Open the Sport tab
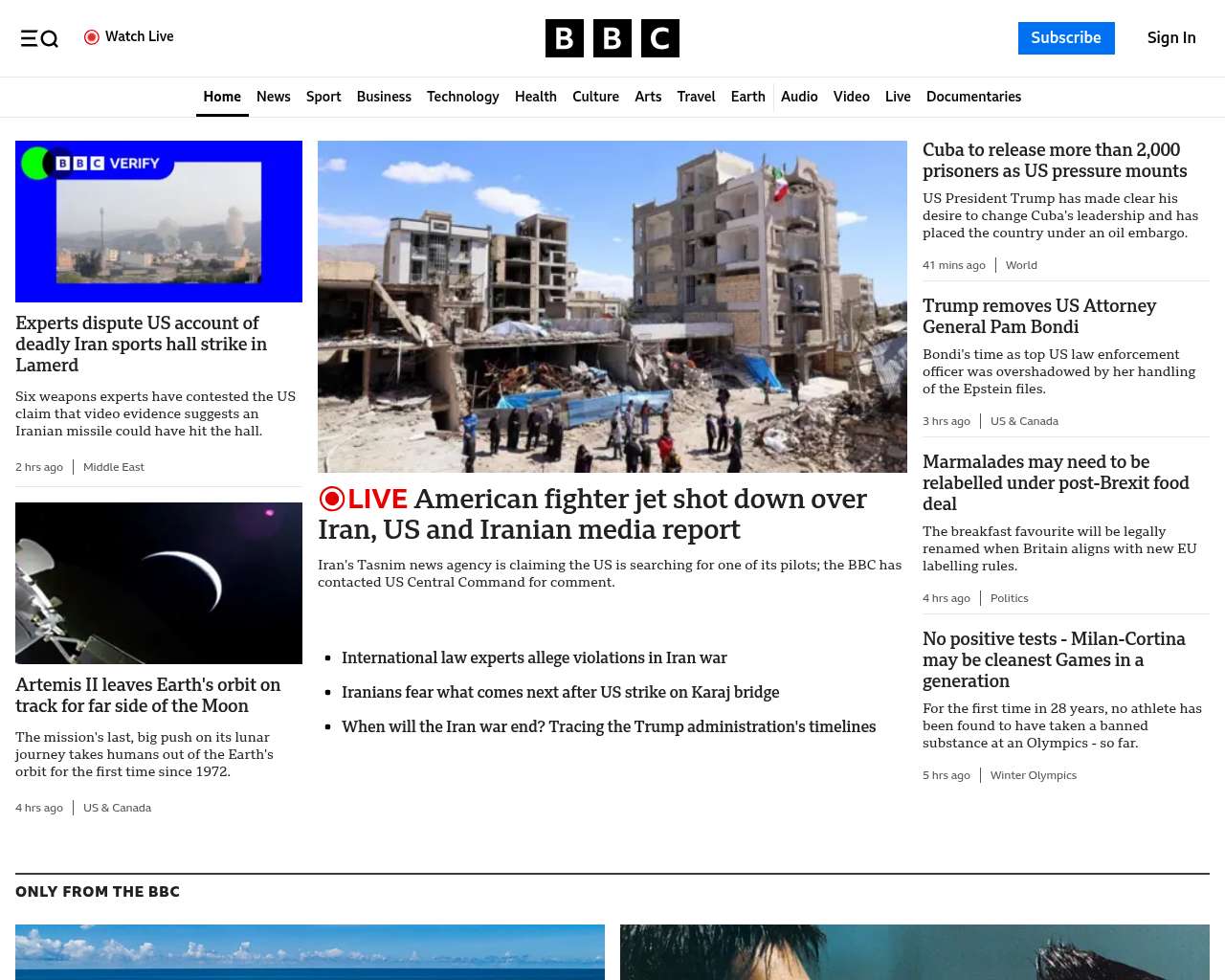 pos(323,97)
